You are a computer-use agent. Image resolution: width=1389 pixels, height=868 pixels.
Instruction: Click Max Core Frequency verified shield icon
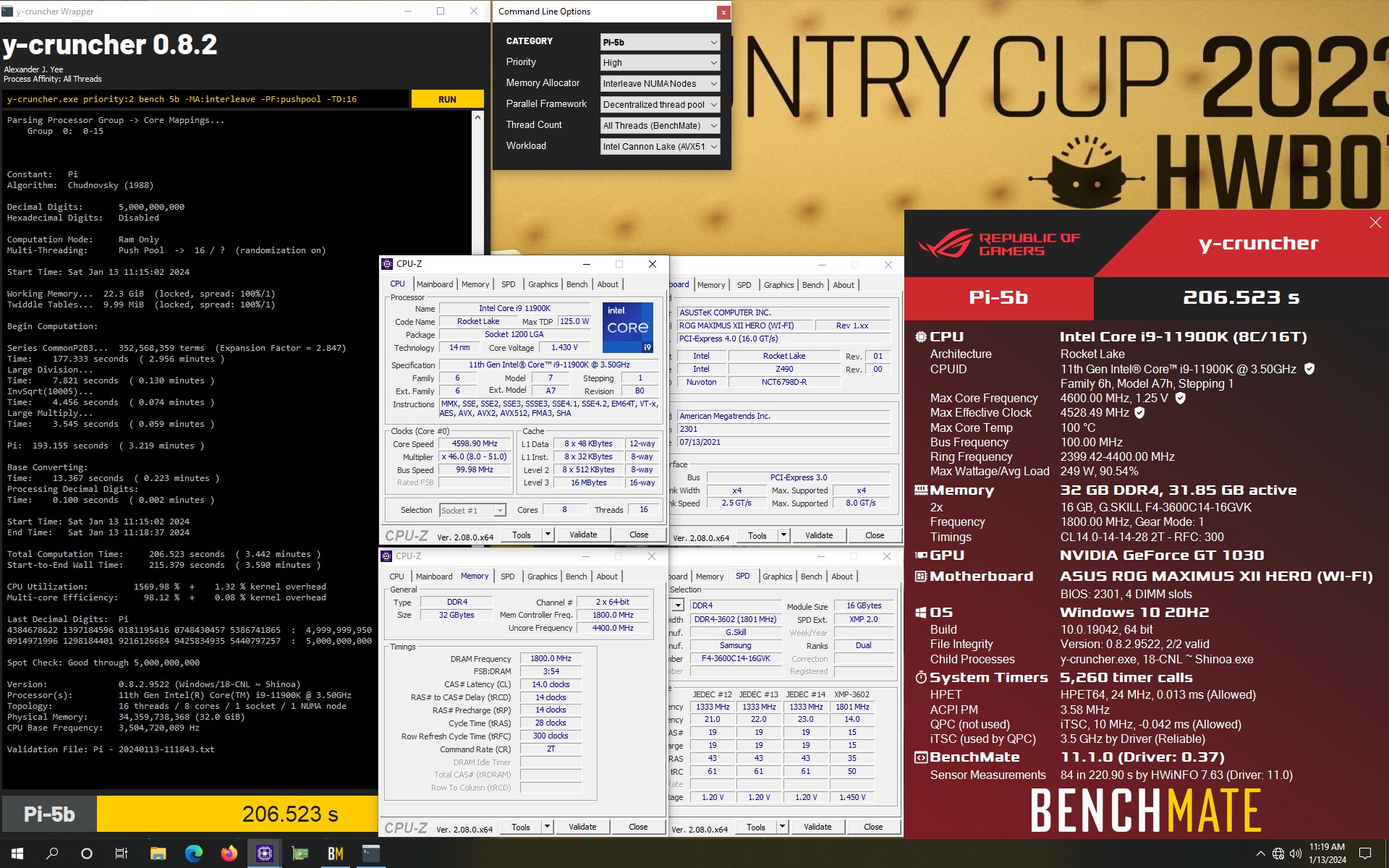click(x=1181, y=398)
